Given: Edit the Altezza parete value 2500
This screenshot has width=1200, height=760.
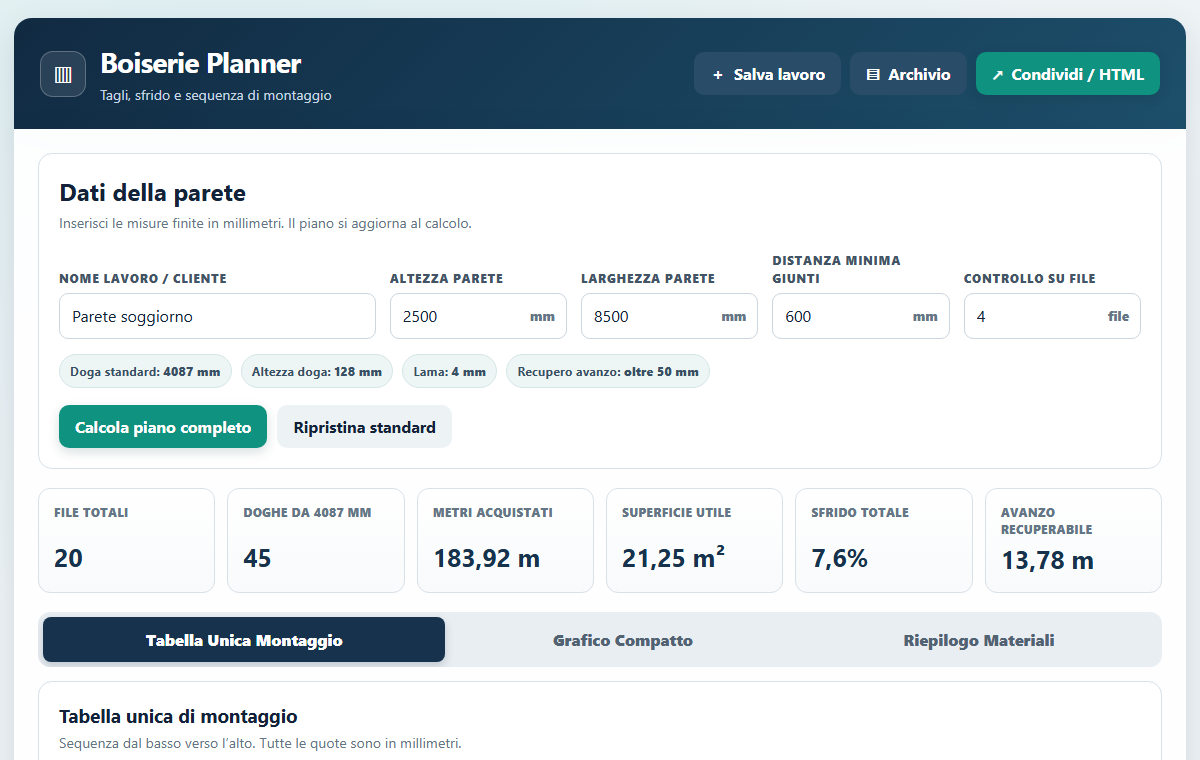Looking at the screenshot, I should (x=478, y=316).
